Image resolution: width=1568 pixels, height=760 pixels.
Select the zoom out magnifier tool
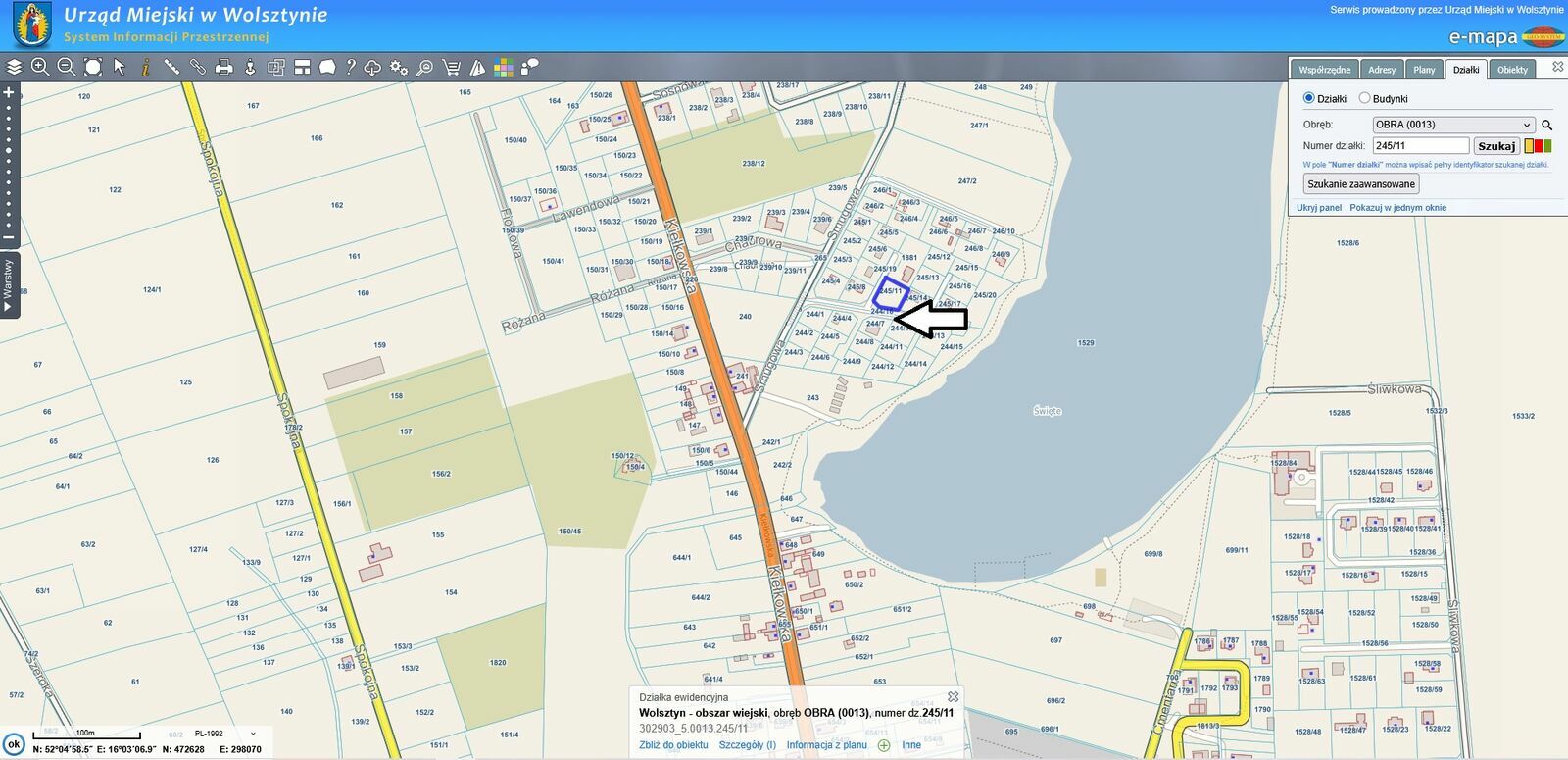[x=67, y=67]
